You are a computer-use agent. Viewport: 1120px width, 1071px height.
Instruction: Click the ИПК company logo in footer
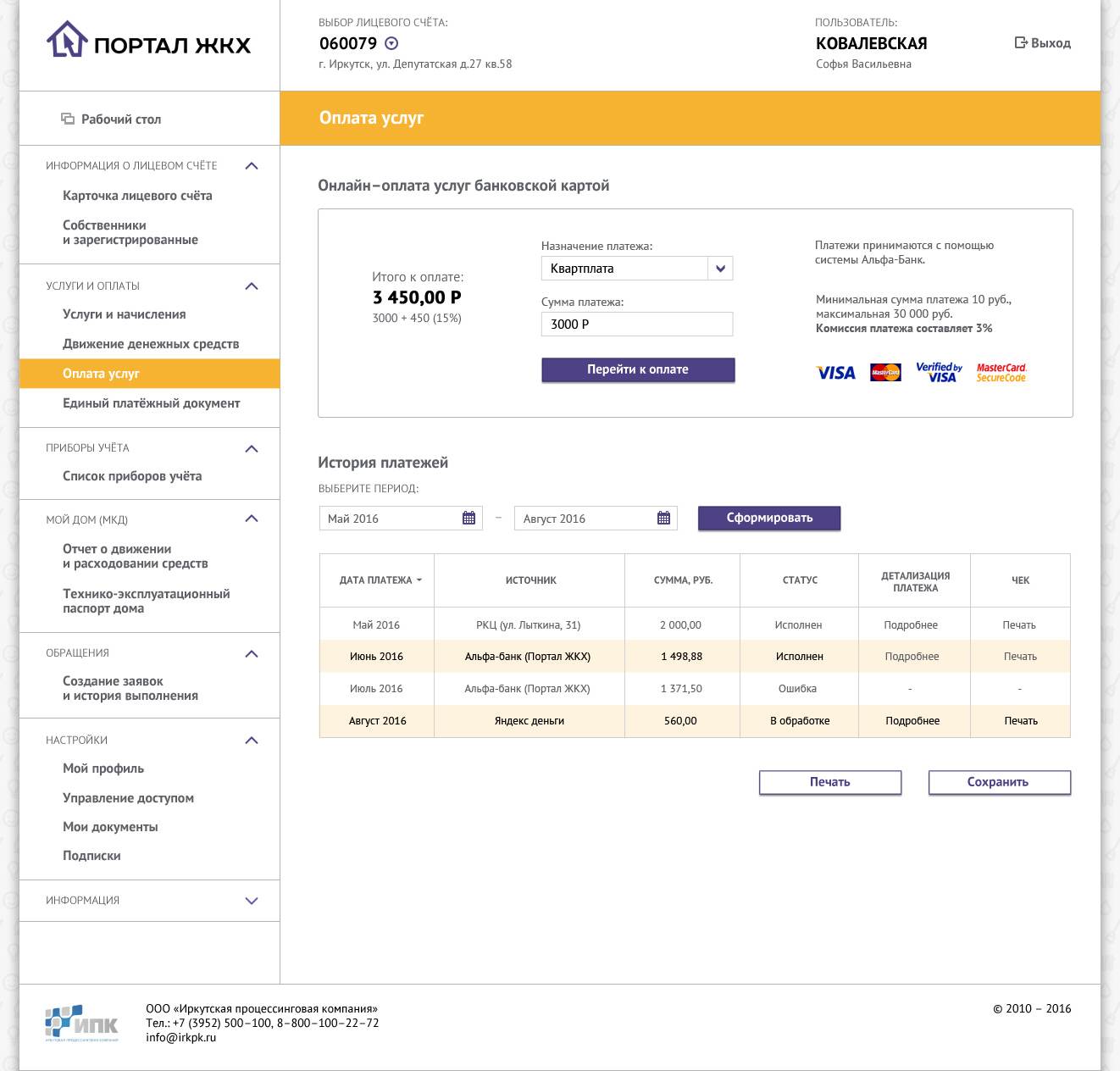81,1023
